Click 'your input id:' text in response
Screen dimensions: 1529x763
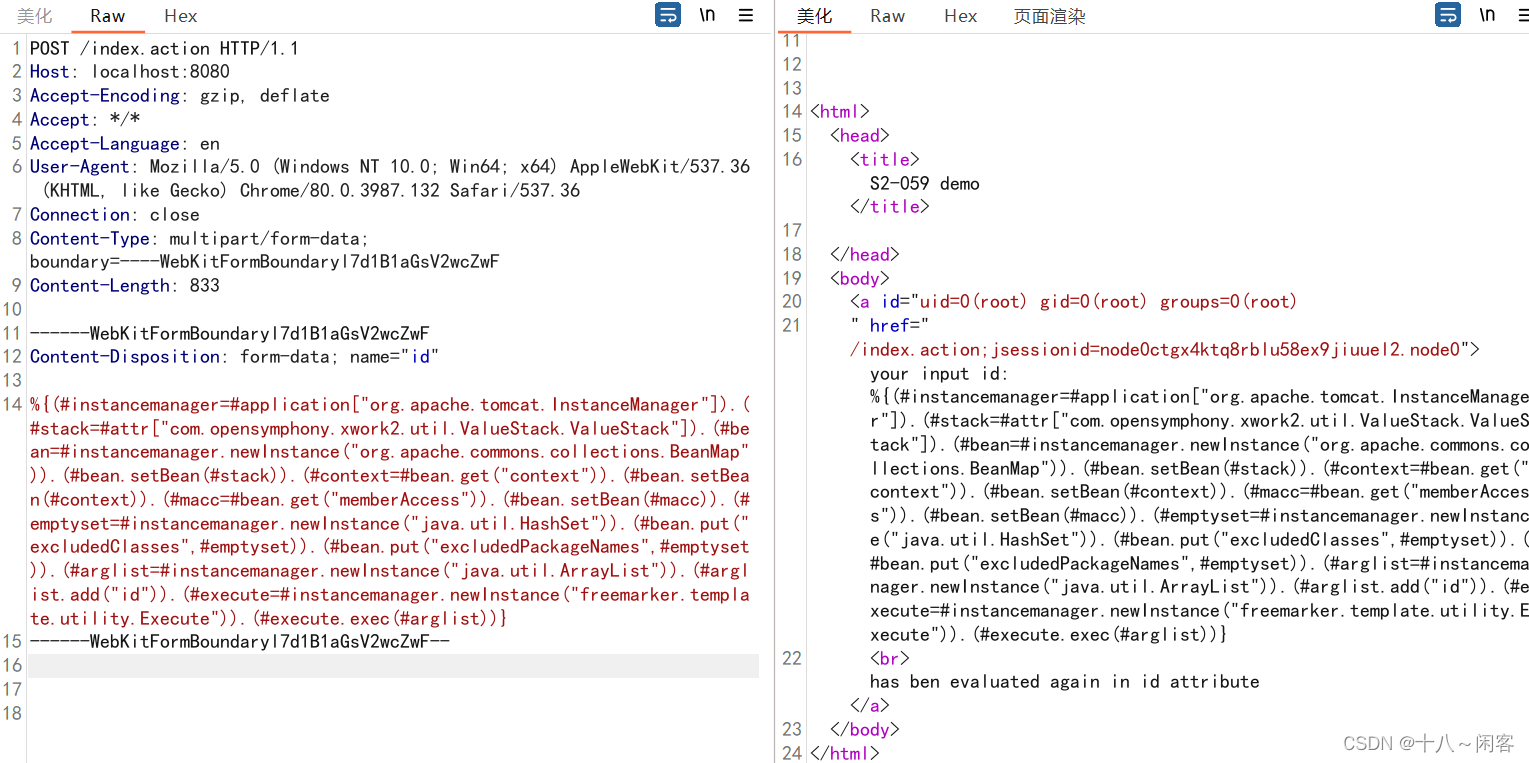coord(940,373)
